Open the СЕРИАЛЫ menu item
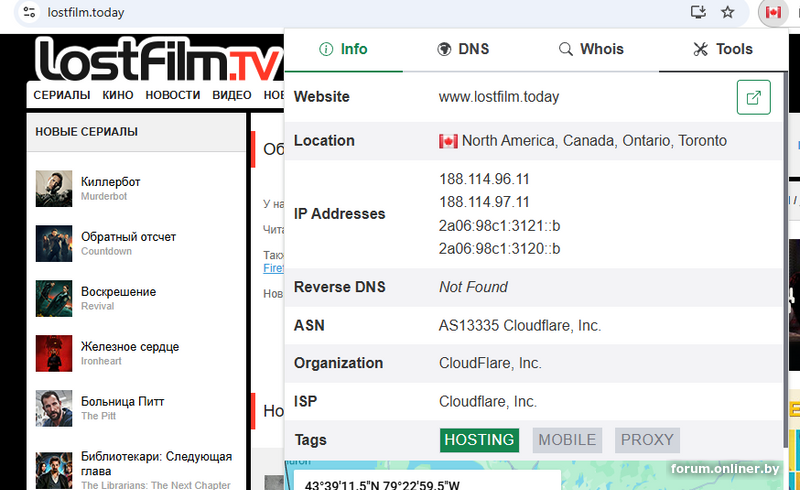 click(62, 95)
